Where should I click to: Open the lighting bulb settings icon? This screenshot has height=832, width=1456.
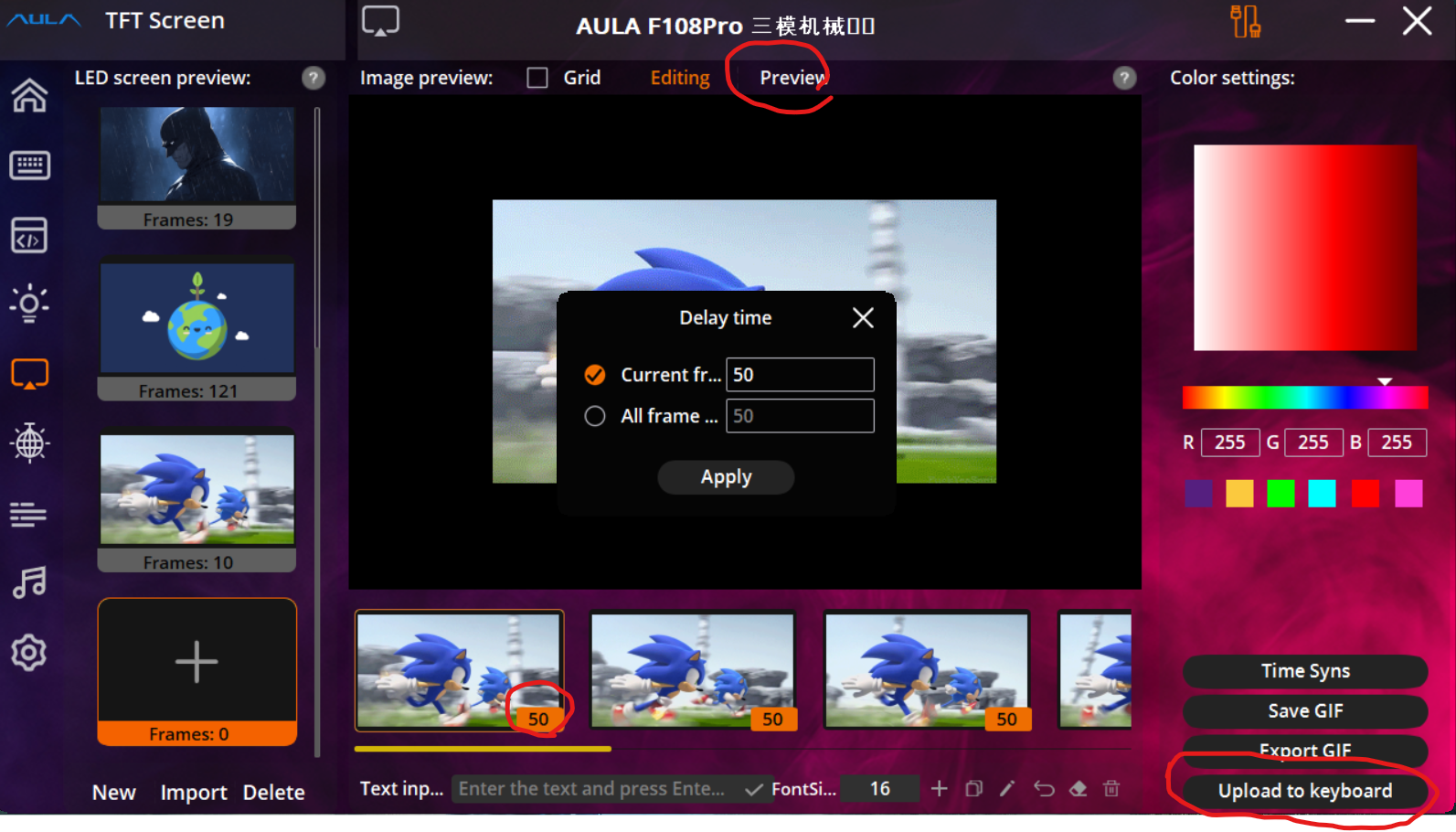[29, 304]
